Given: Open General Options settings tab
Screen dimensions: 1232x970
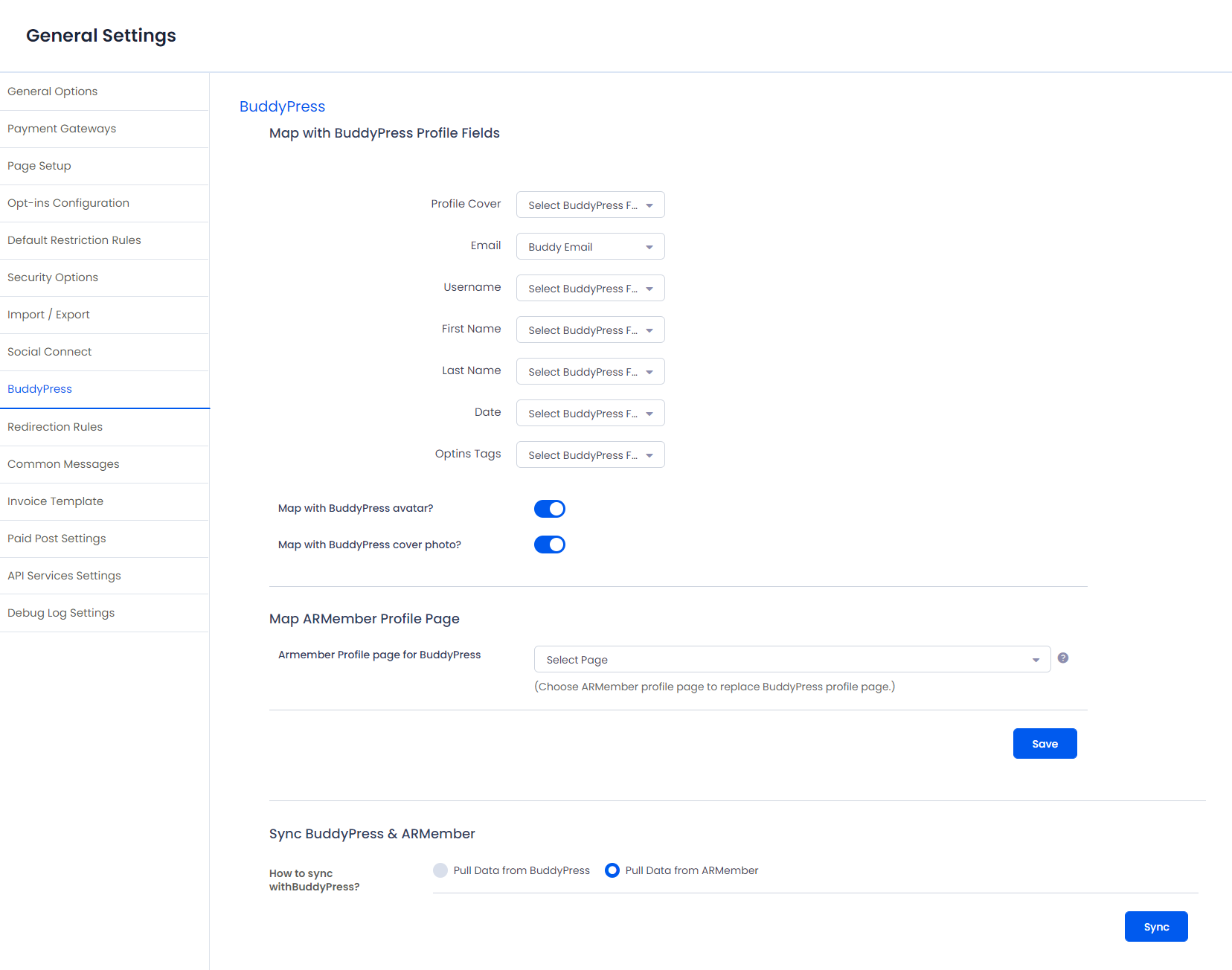Looking at the screenshot, I should tap(104, 91).
